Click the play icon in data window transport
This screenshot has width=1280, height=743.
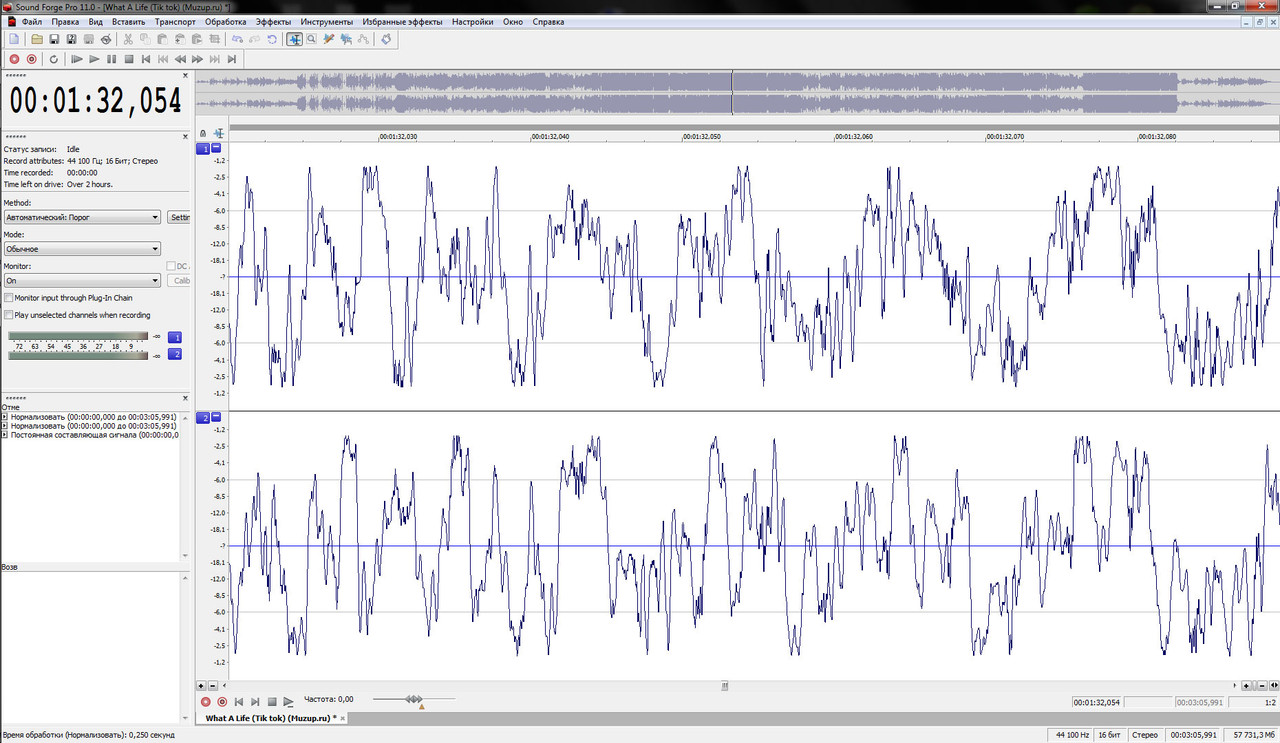pos(288,702)
